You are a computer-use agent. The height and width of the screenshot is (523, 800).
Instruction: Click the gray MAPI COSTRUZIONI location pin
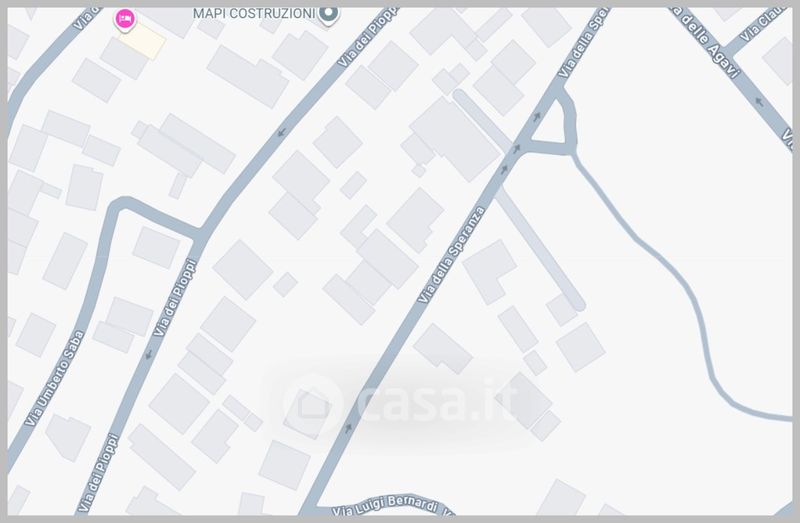(x=329, y=14)
